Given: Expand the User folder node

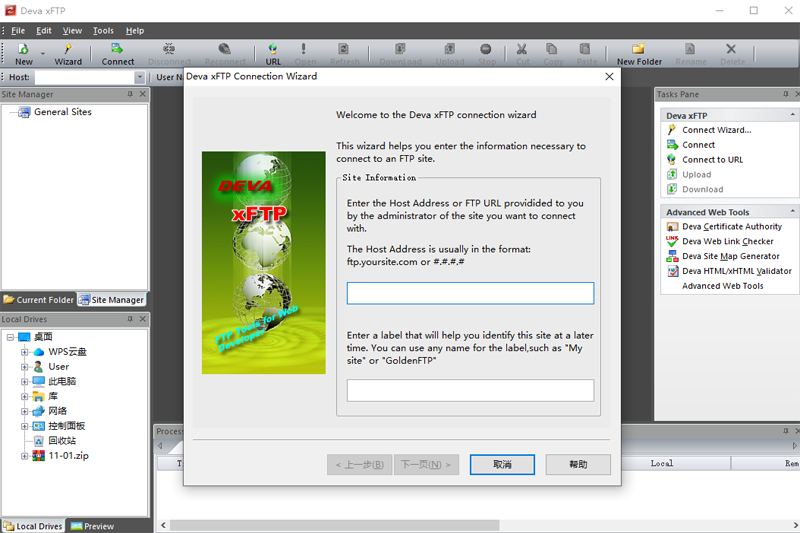Looking at the screenshot, I should point(24,367).
